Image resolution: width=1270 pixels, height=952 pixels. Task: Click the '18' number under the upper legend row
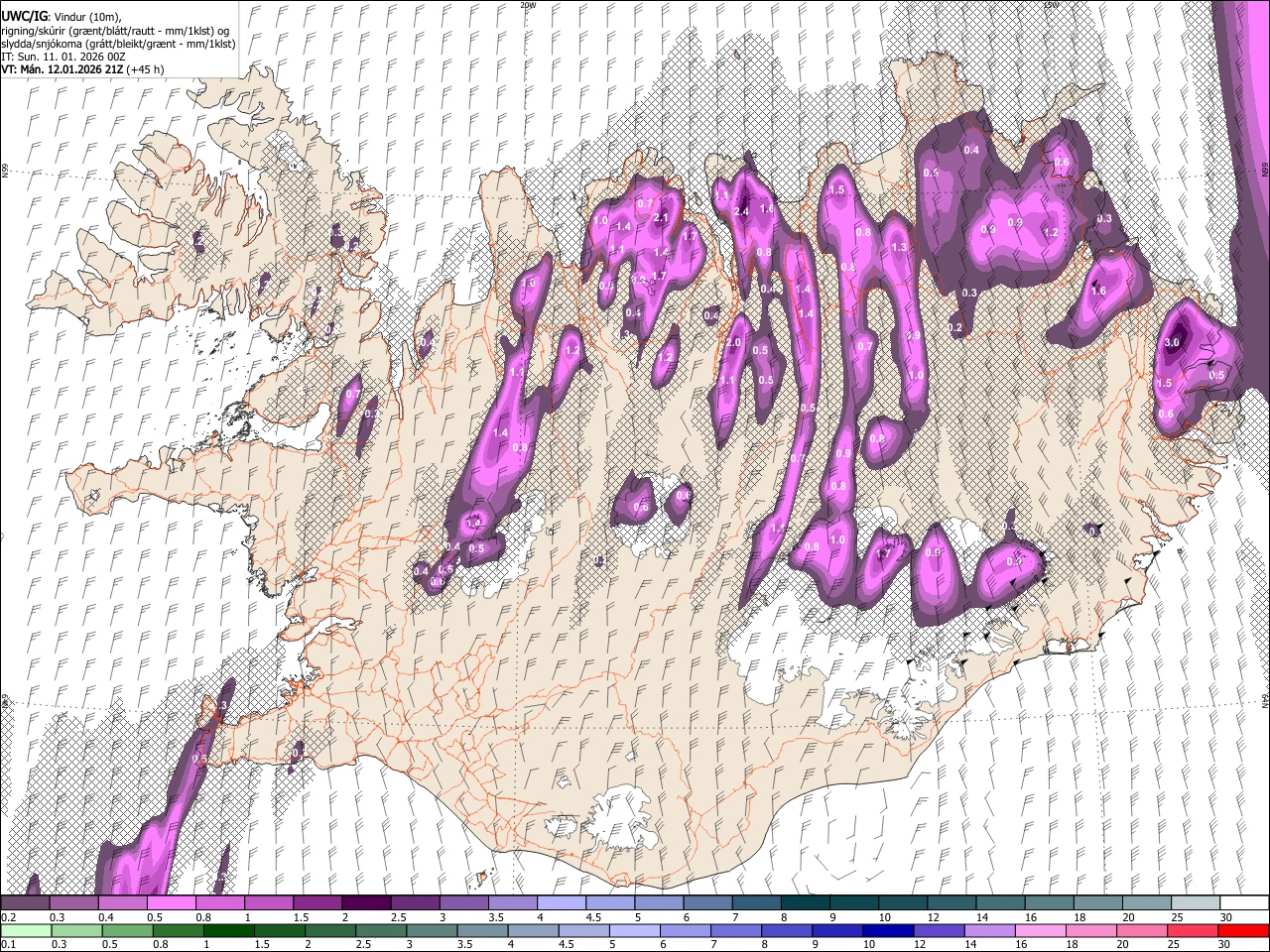click(x=1079, y=916)
